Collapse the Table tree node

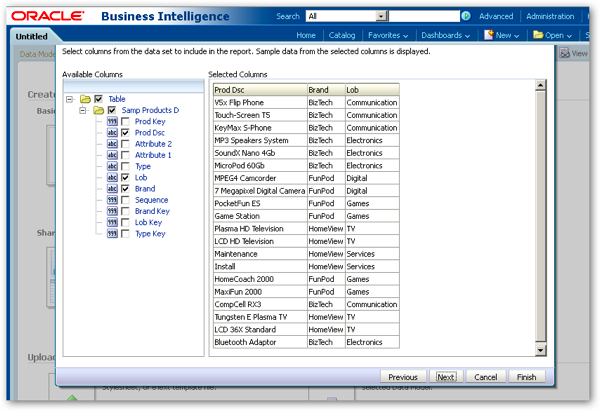[69, 99]
